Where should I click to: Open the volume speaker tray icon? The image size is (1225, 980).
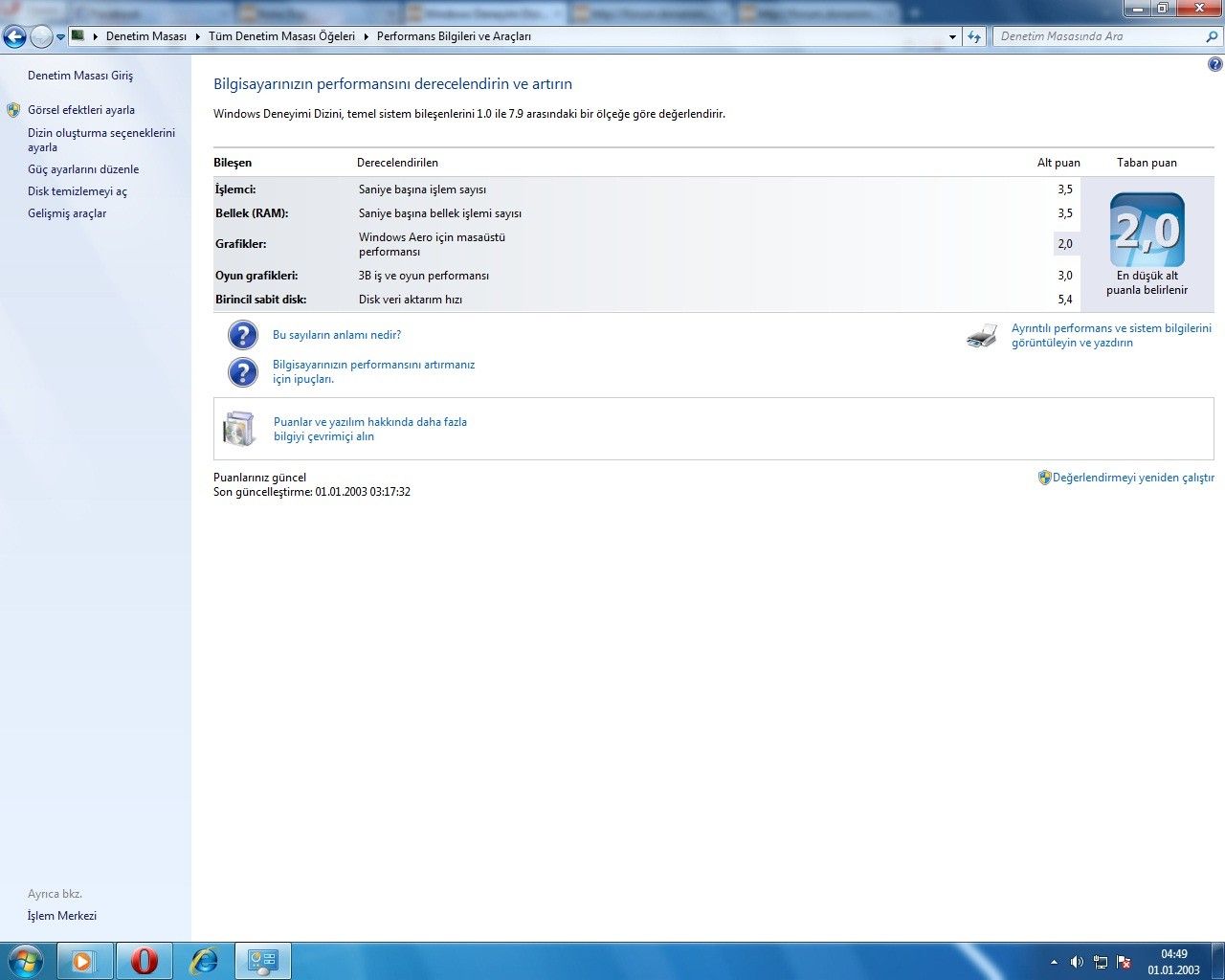[x=1077, y=962]
